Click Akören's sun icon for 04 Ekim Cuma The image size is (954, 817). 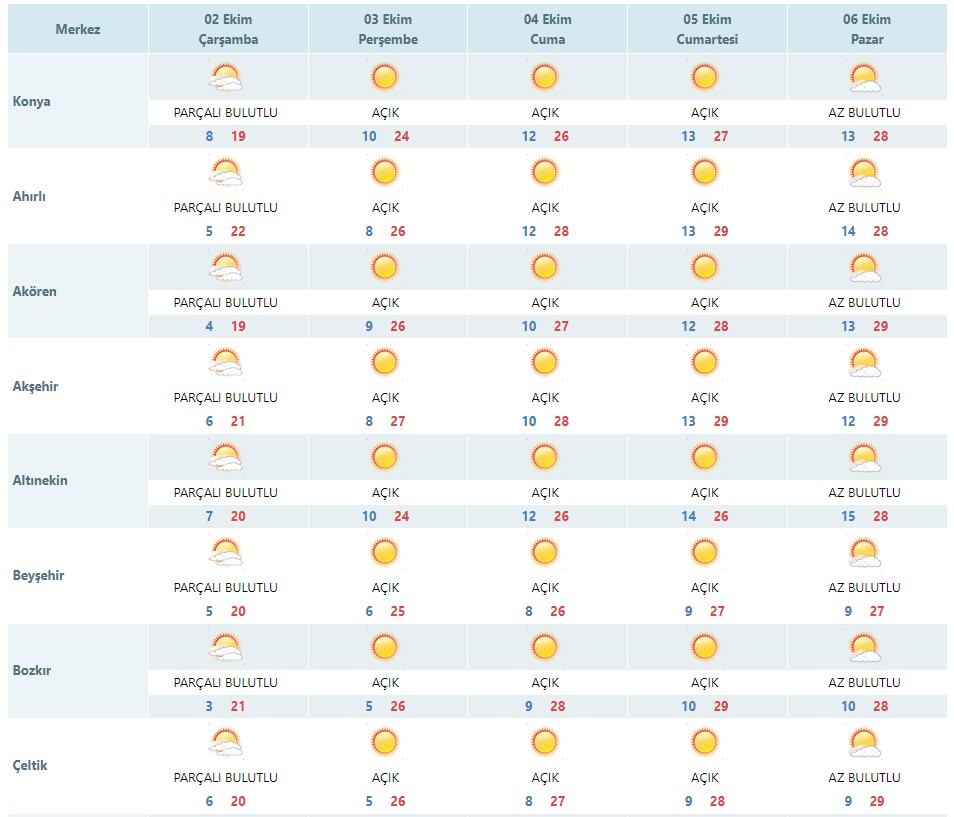pyautogui.click(x=544, y=267)
